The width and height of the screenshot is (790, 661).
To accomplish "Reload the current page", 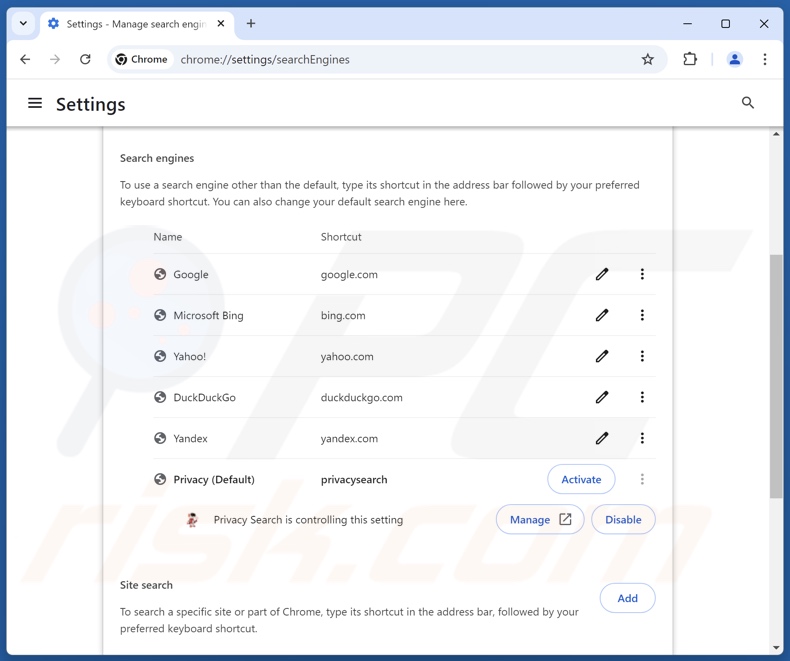I will (86, 60).
